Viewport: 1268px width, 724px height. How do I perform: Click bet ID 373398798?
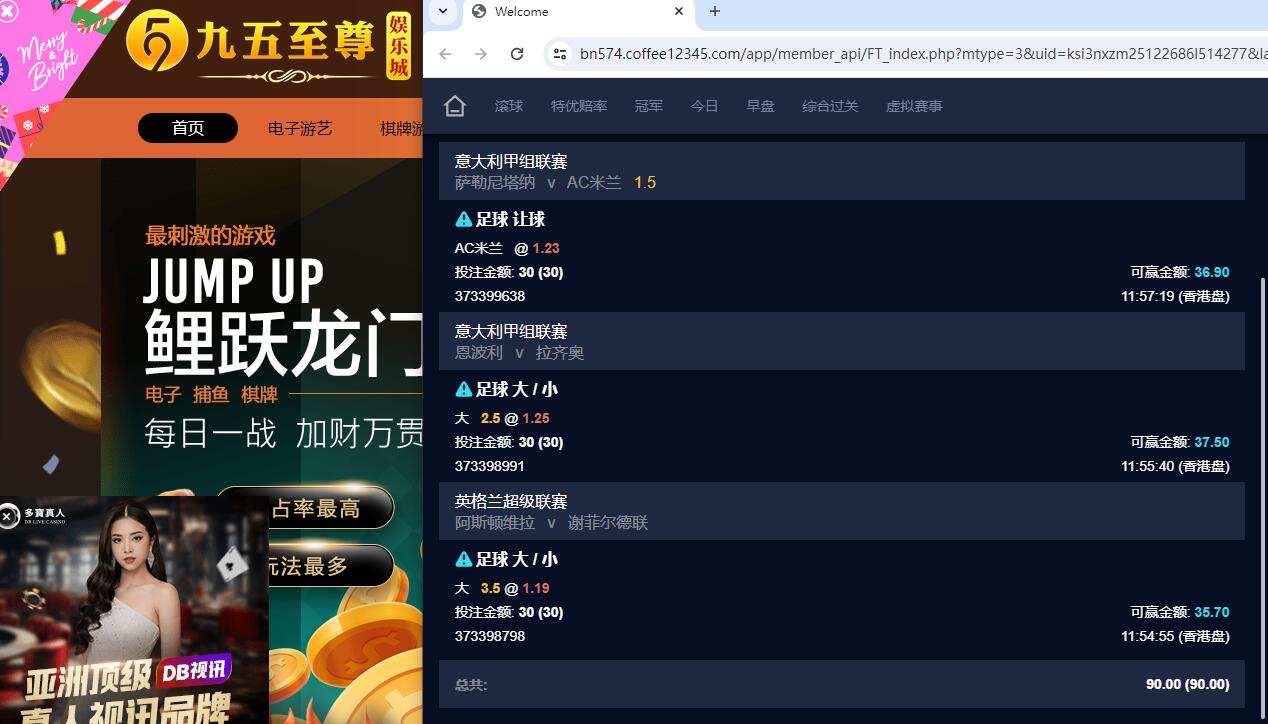tap(490, 636)
